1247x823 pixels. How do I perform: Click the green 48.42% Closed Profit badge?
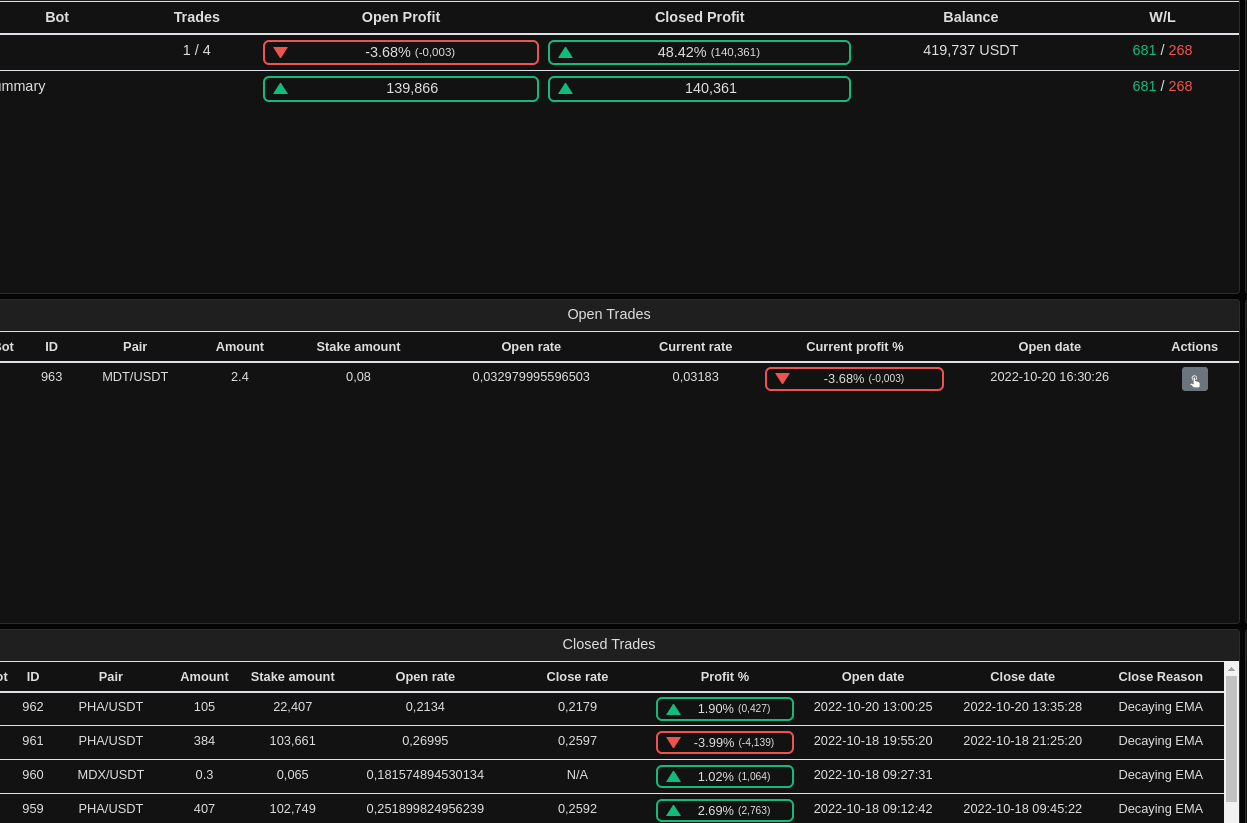click(x=699, y=52)
